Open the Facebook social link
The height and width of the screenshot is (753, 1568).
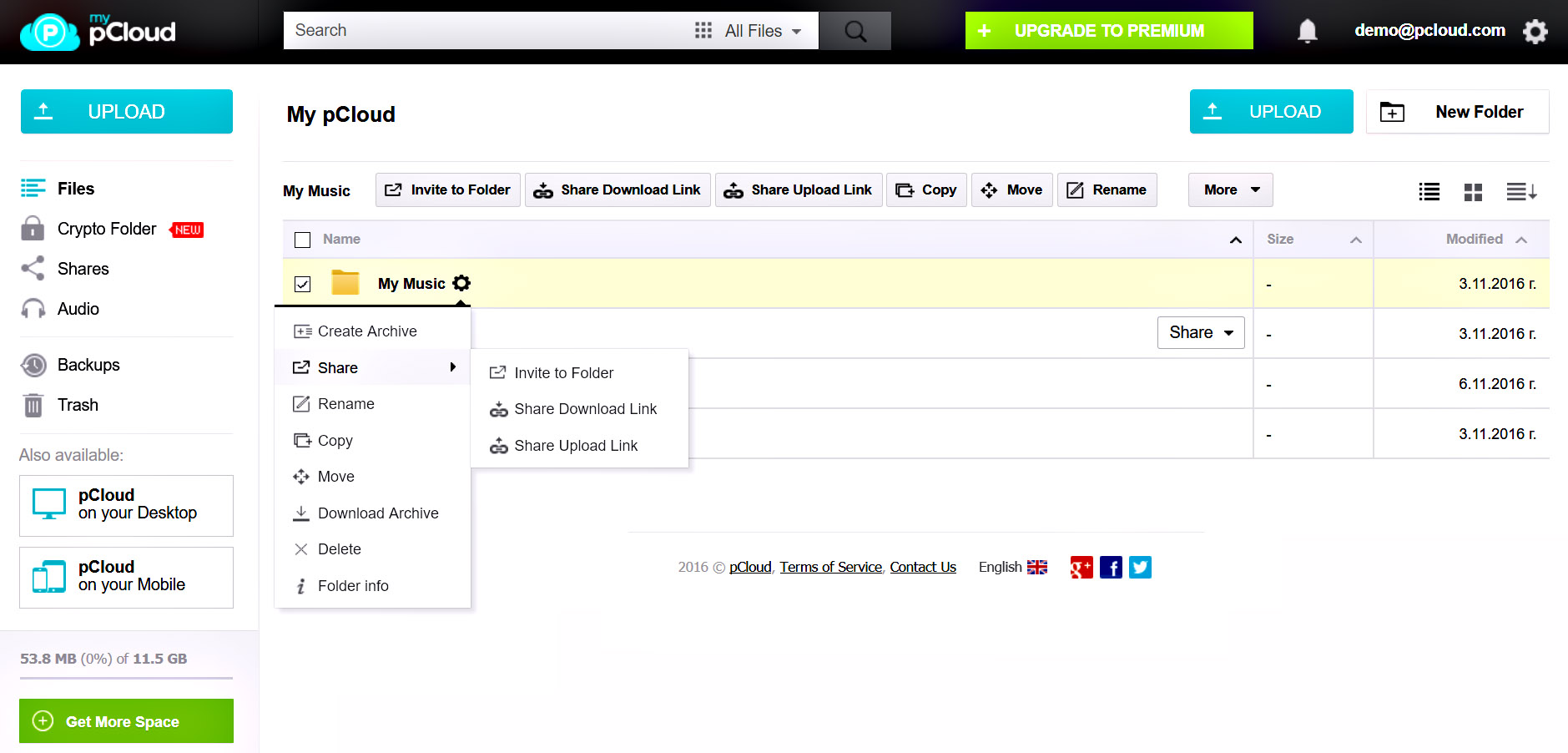[1111, 568]
